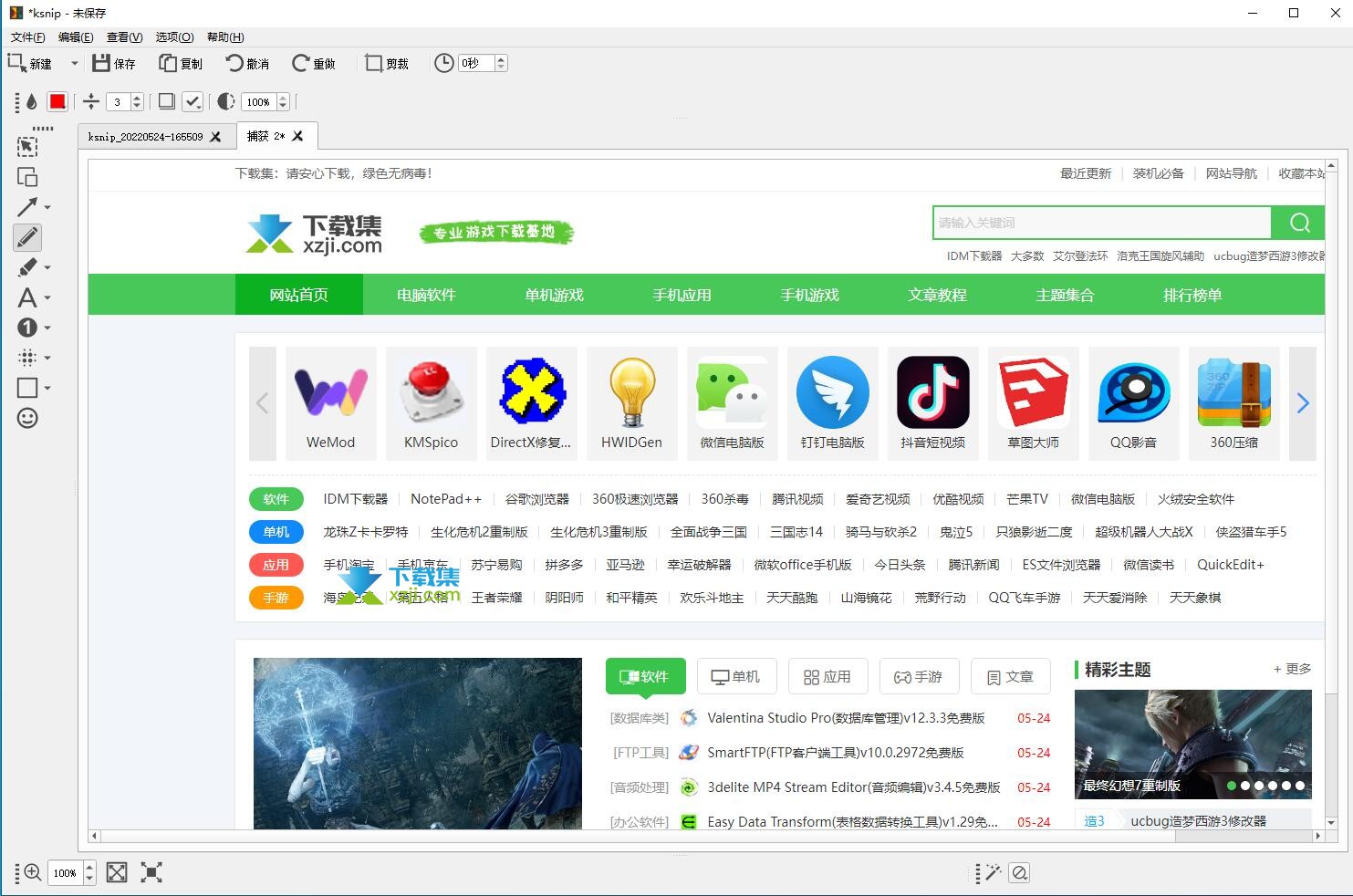Click the canvas scroll-right arrow
Viewport: 1353px width, 896px height.
[x=1317, y=836]
